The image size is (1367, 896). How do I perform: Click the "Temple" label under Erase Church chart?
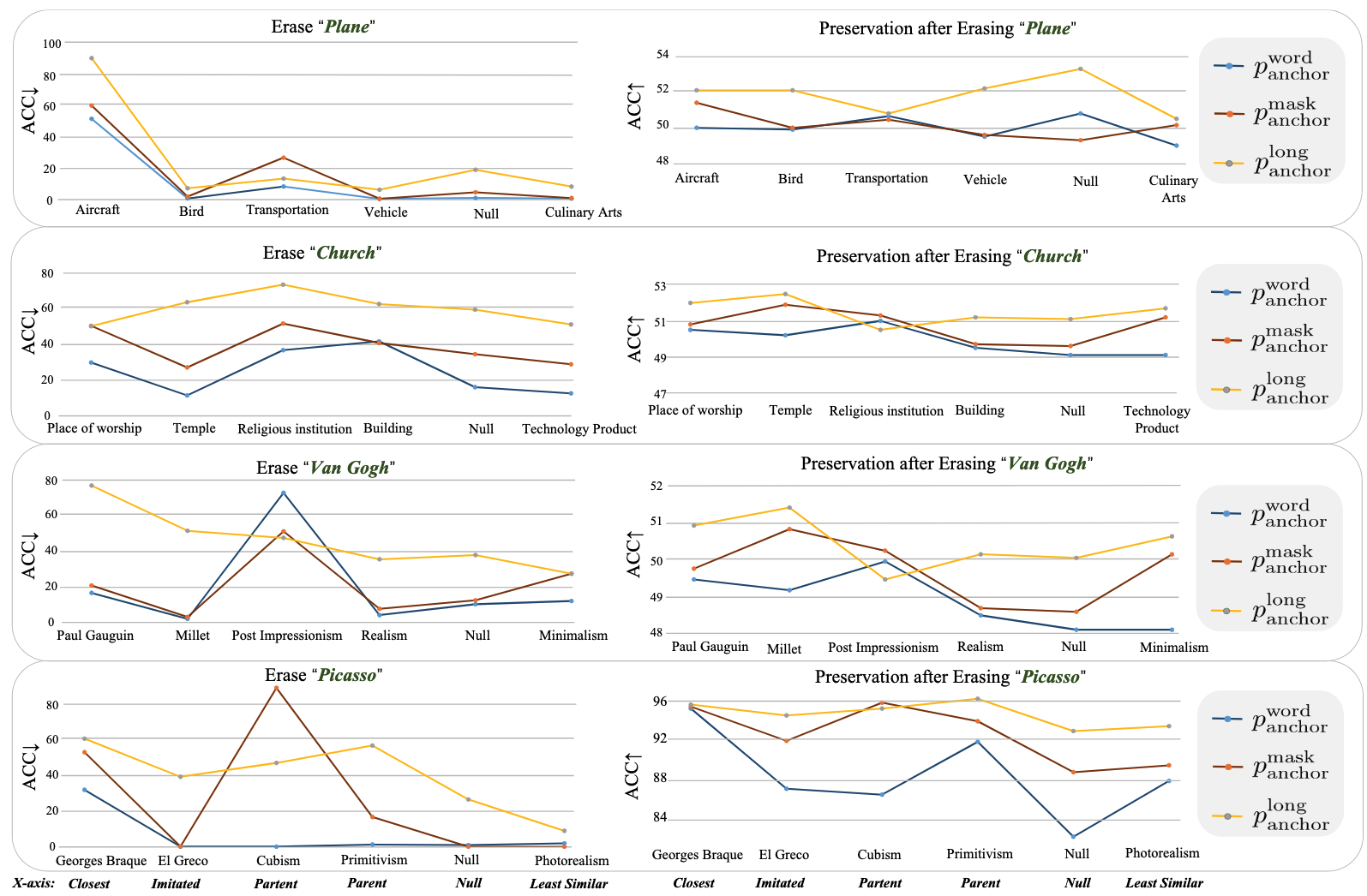click(x=194, y=428)
